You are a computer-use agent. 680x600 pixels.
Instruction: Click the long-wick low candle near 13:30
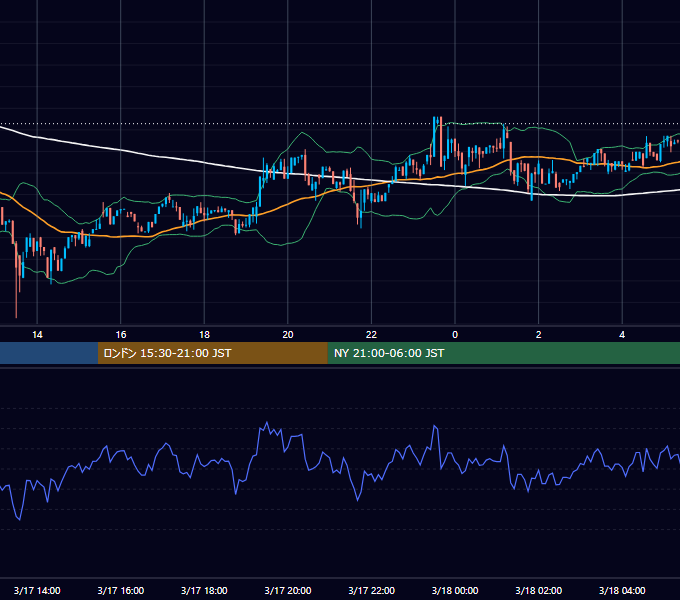pyautogui.click(x=16, y=280)
